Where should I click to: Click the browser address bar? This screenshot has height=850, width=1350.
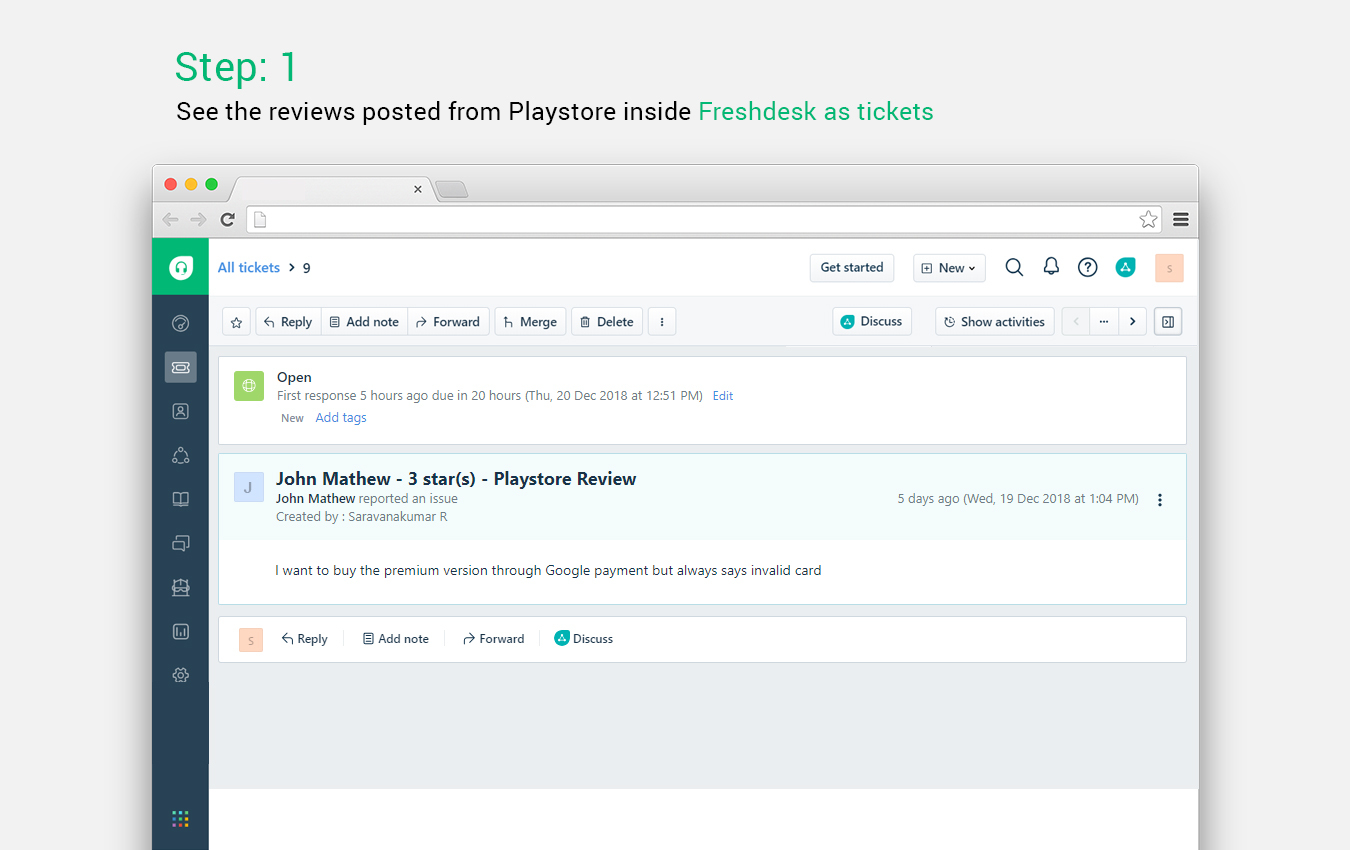pos(705,219)
